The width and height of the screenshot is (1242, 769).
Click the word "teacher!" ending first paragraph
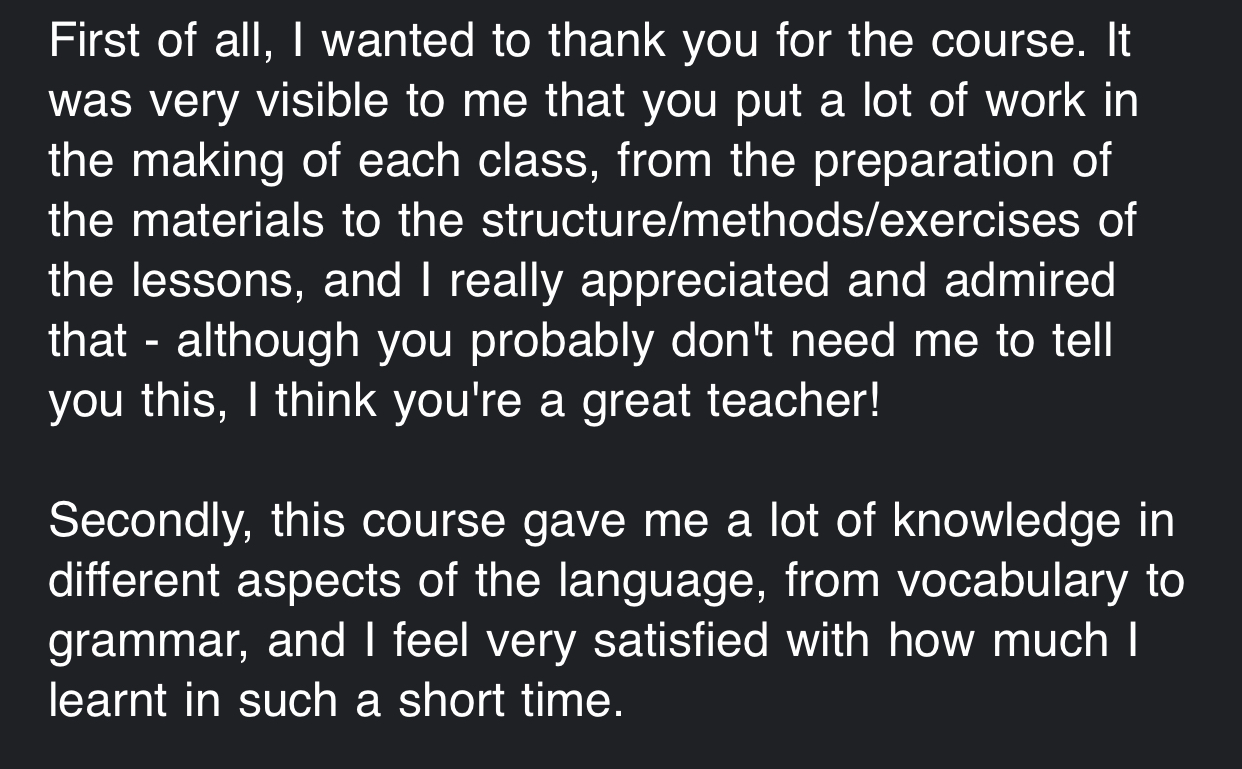pos(795,400)
